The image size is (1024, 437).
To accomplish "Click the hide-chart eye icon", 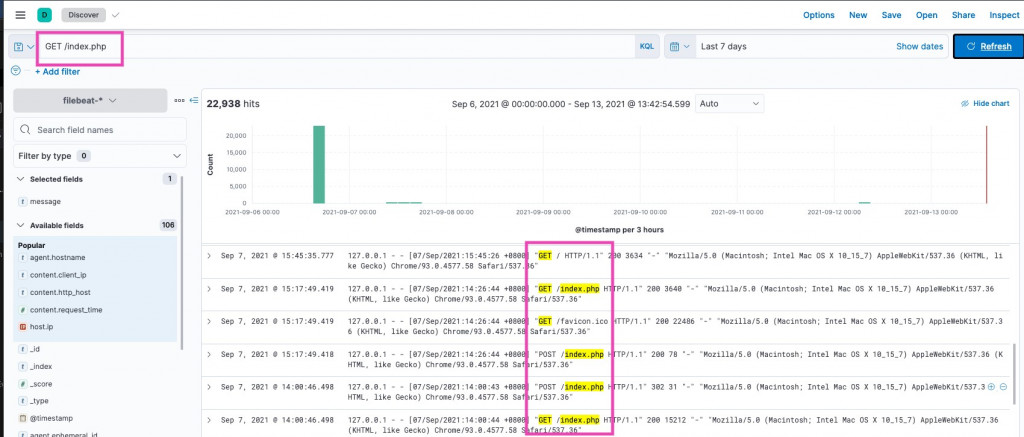I will [x=965, y=103].
